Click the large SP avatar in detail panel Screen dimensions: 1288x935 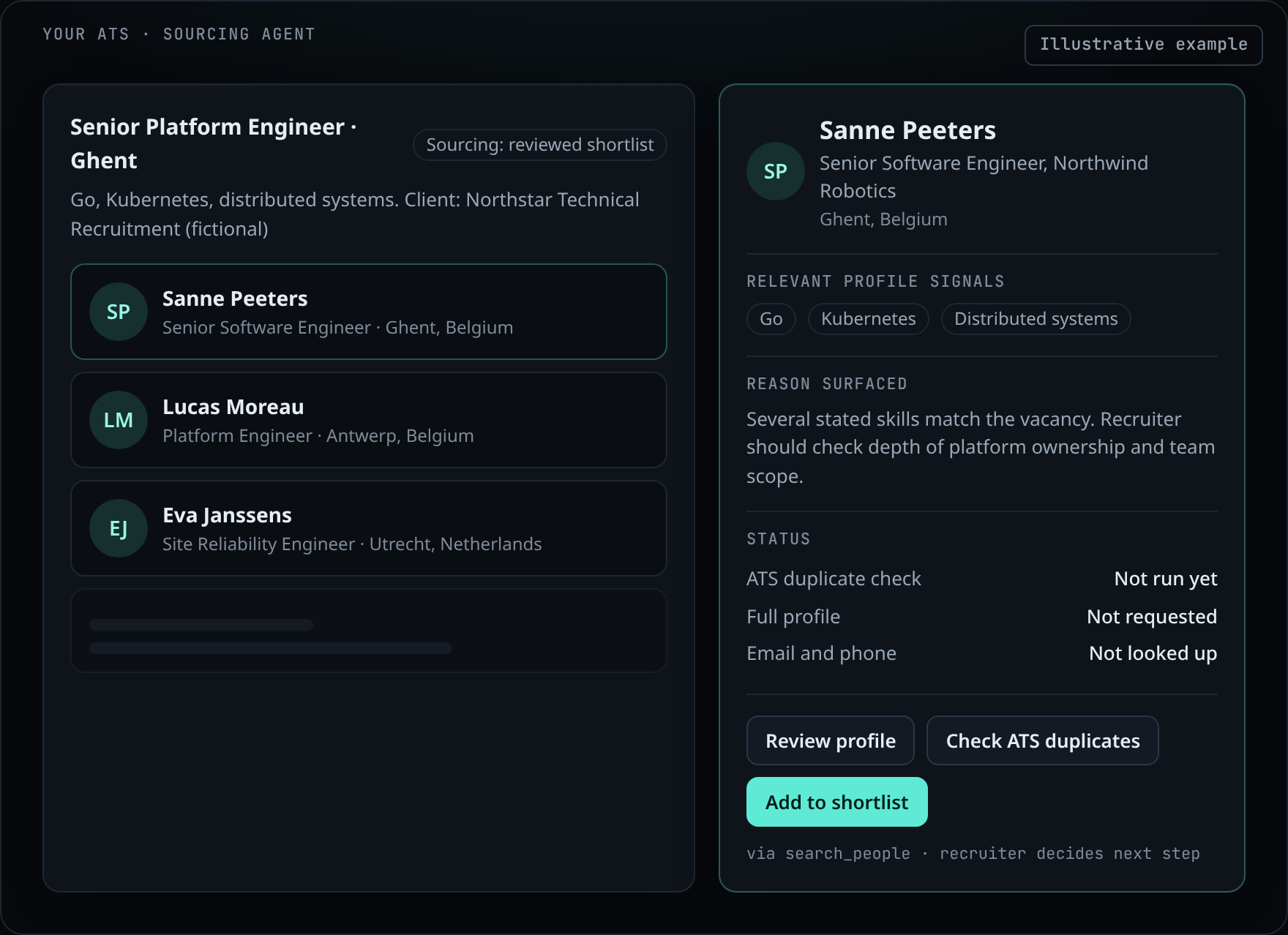pyautogui.click(x=776, y=171)
